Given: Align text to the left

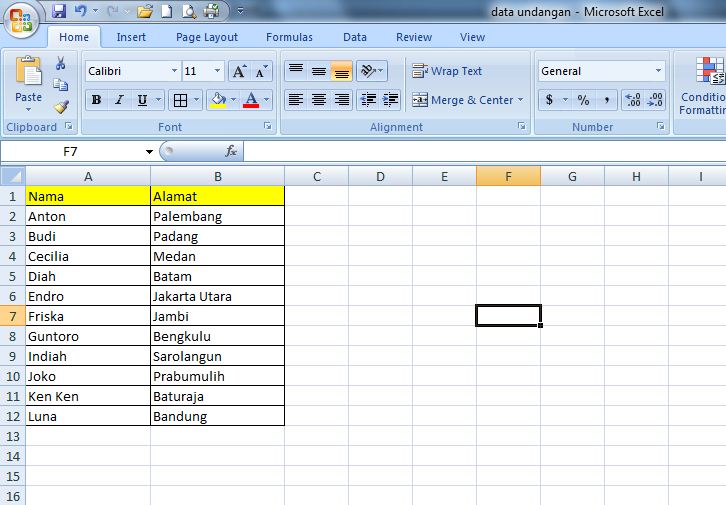Looking at the screenshot, I should pyautogui.click(x=296, y=100).
